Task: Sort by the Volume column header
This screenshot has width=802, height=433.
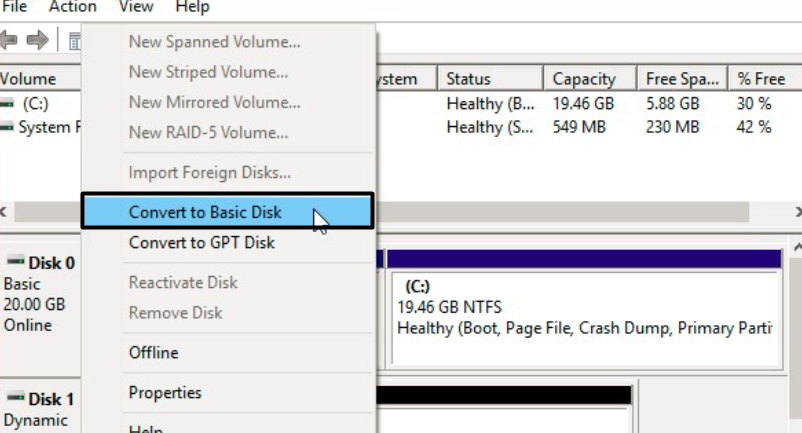Action: tap(30, 79)
